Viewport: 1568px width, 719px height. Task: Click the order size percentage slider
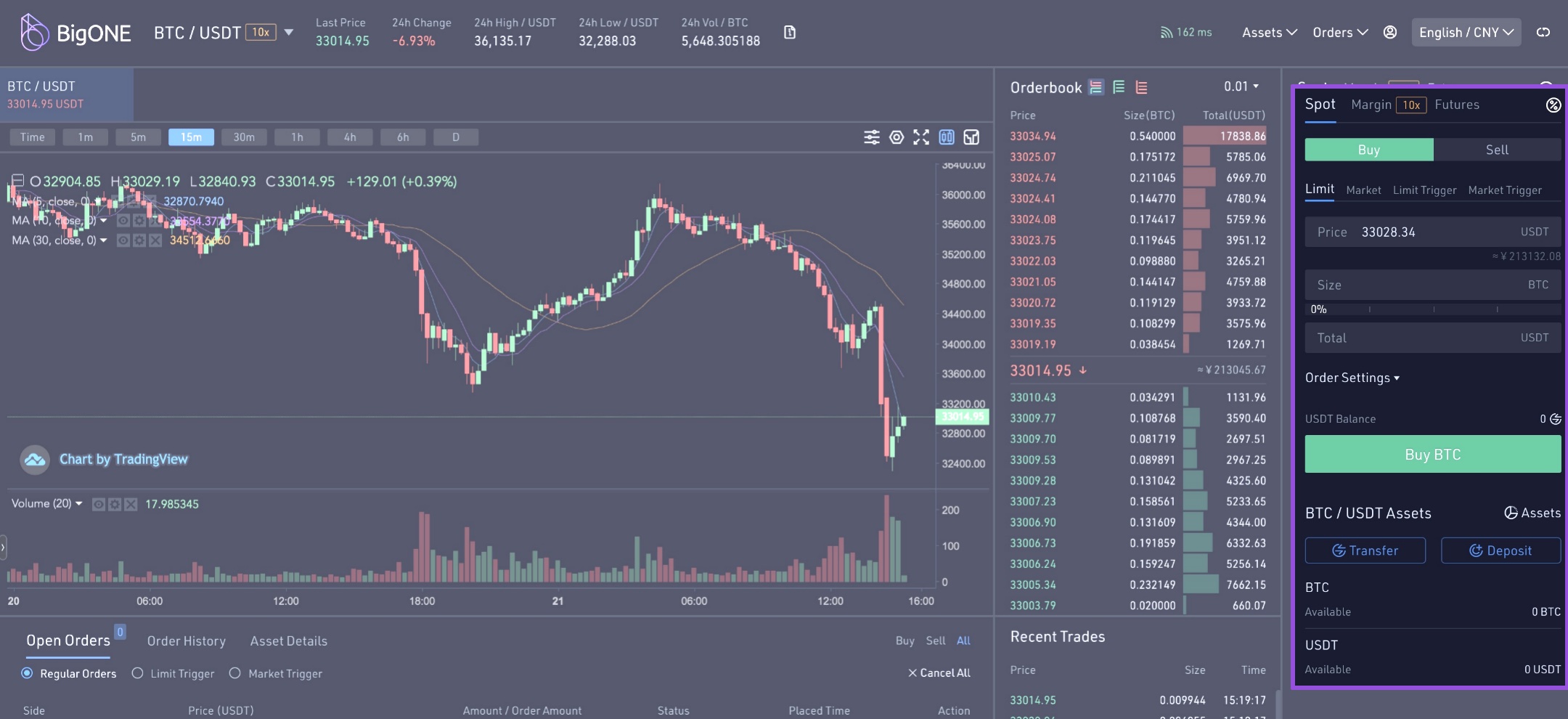click(1432, 310)
